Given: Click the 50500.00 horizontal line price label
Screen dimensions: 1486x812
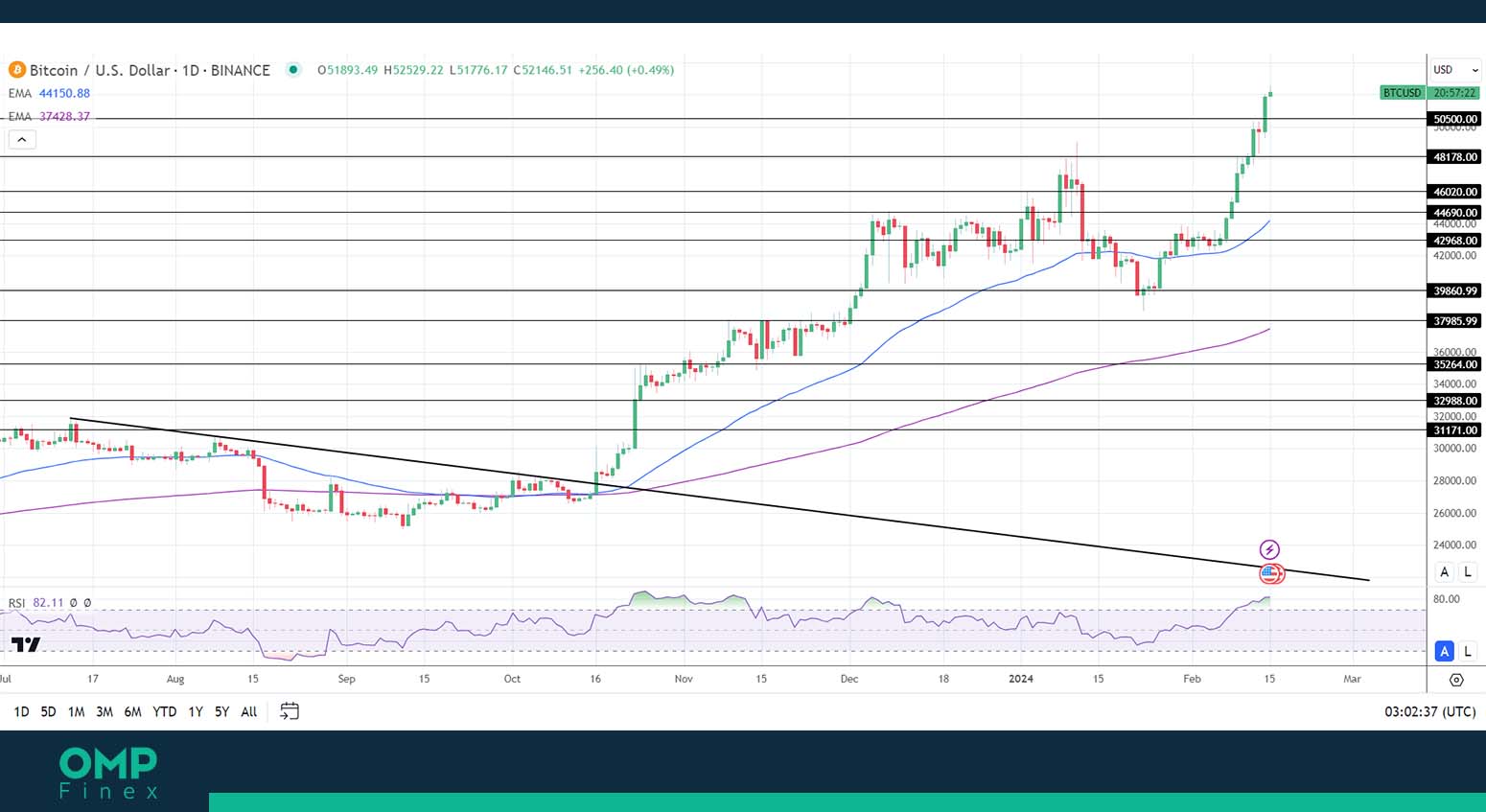Looking at the screenshot, I should [1454, 119].
